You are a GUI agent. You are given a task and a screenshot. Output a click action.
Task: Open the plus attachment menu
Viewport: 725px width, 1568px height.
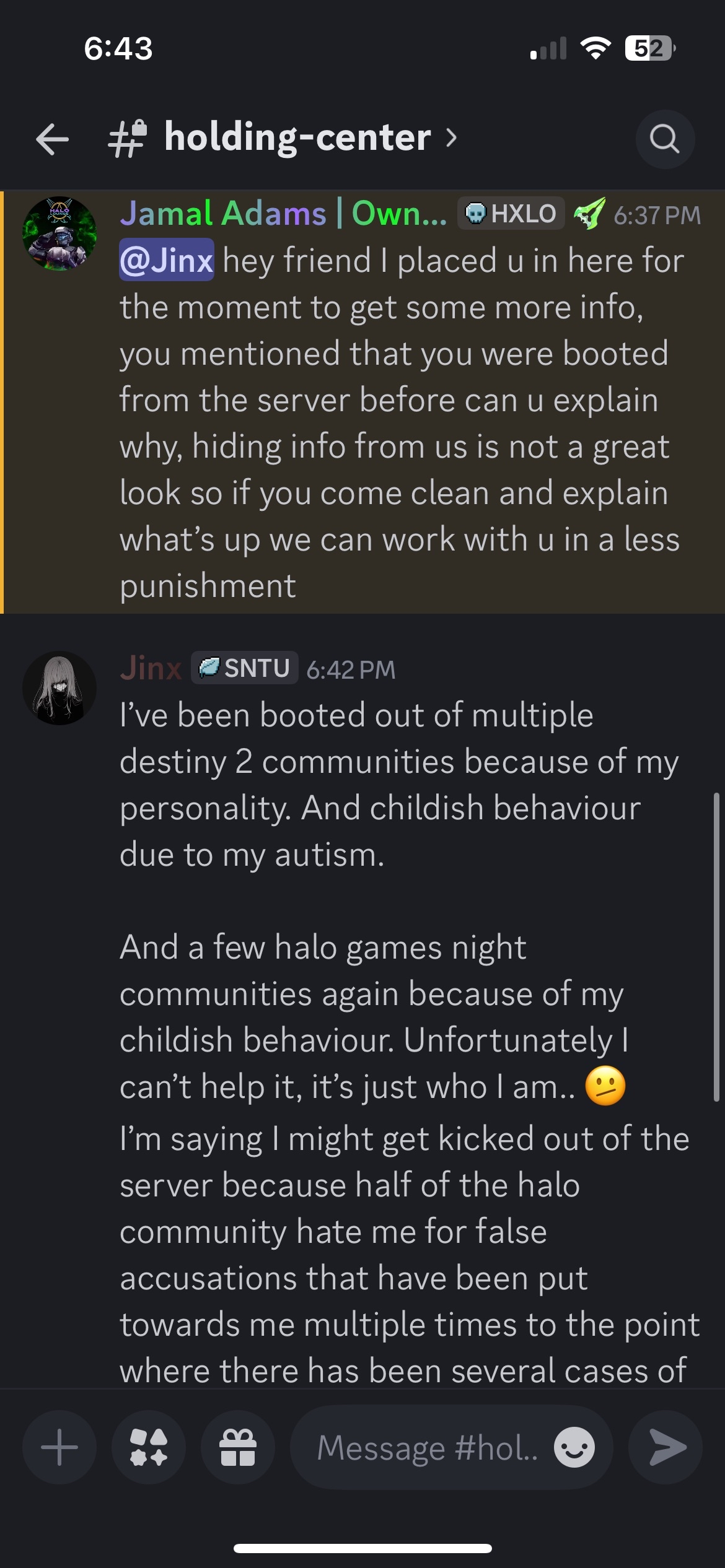click(59, 1447)
